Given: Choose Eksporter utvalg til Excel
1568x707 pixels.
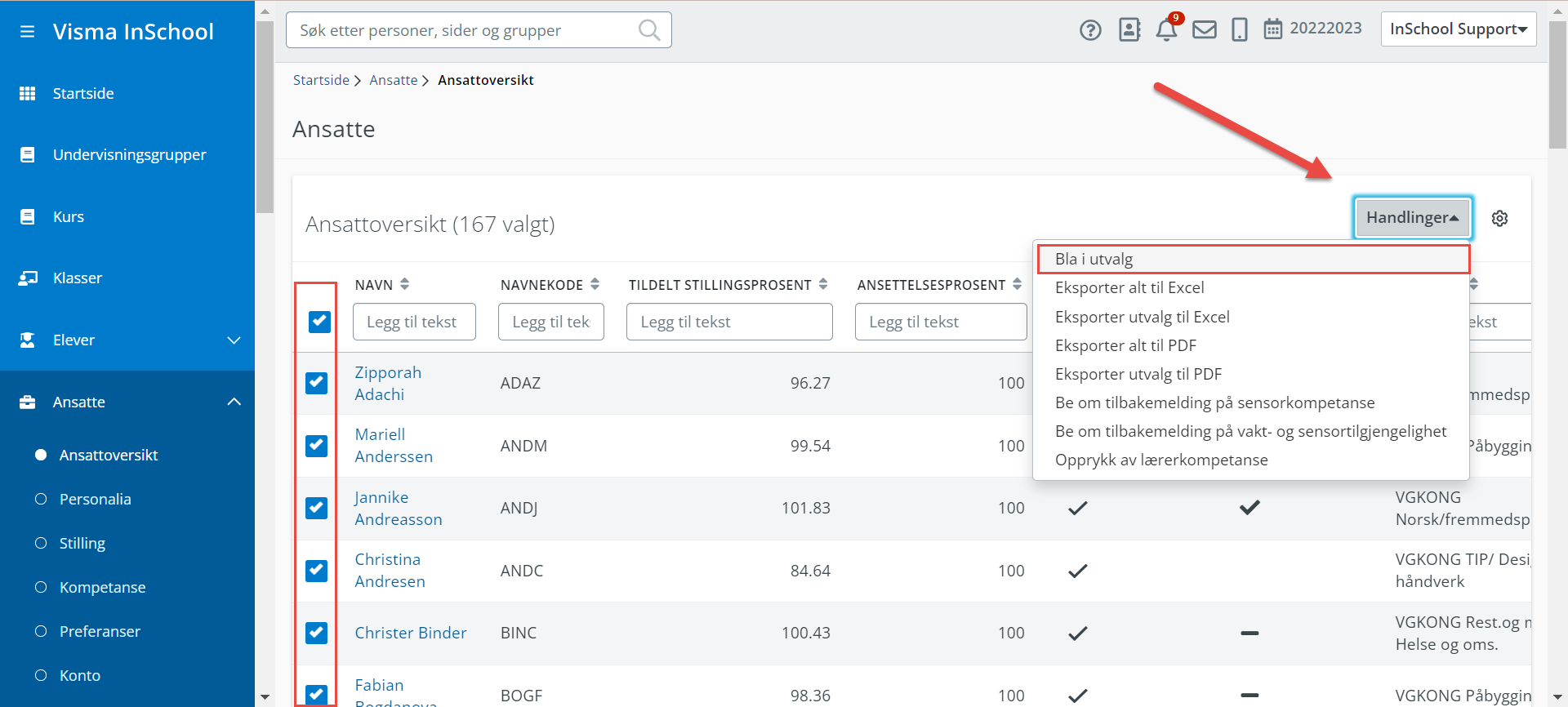Looking at the screenshot, I should 1142,317.
